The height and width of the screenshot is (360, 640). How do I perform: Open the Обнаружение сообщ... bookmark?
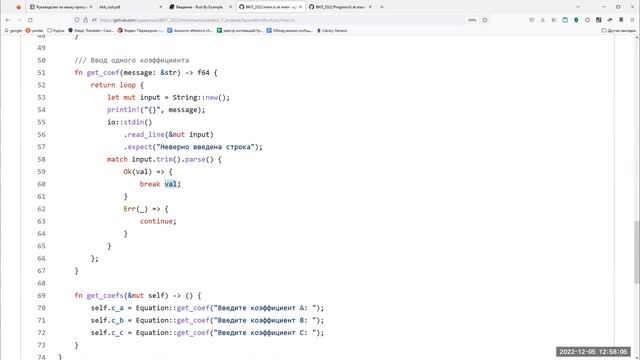pyautogui.click(x=290, y=31)
